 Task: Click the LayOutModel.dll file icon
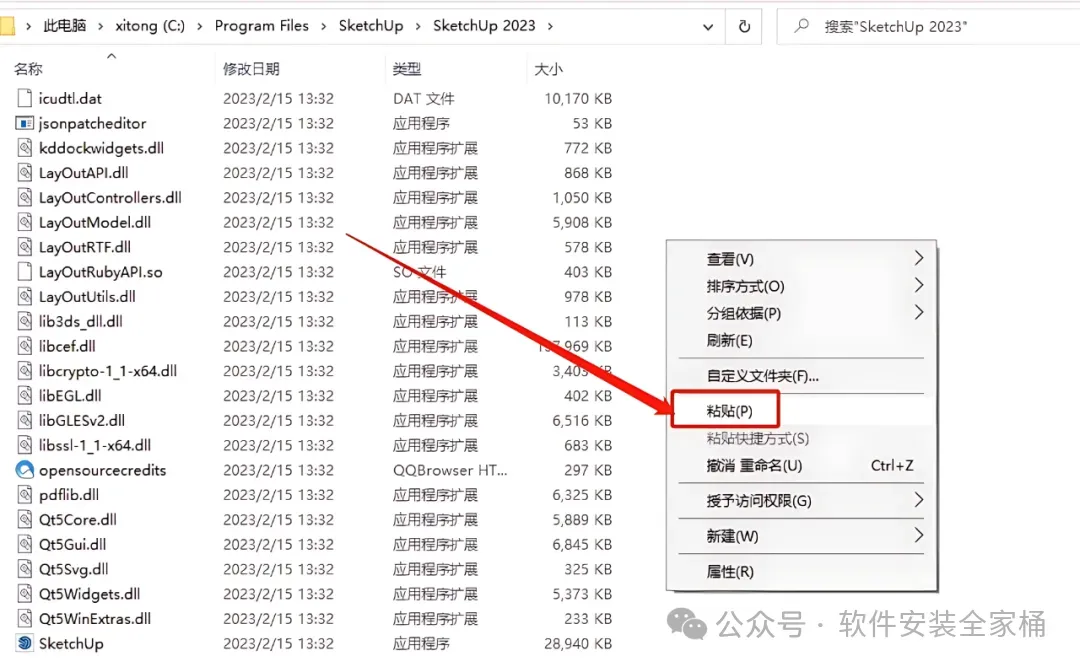25,223
